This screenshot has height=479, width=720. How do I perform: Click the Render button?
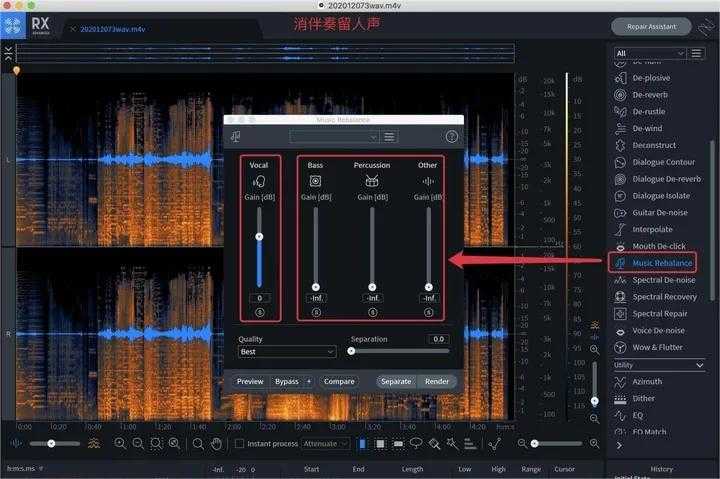pos(437,382)
